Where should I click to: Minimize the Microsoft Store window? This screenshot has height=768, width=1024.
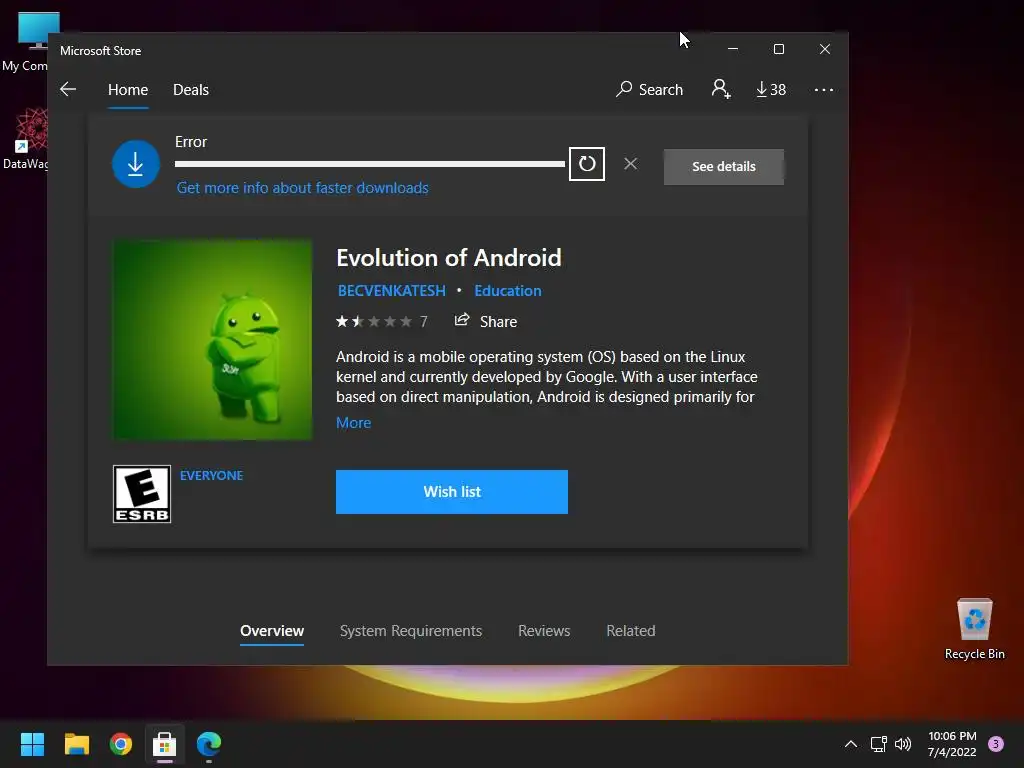click(x=733, y=49)
